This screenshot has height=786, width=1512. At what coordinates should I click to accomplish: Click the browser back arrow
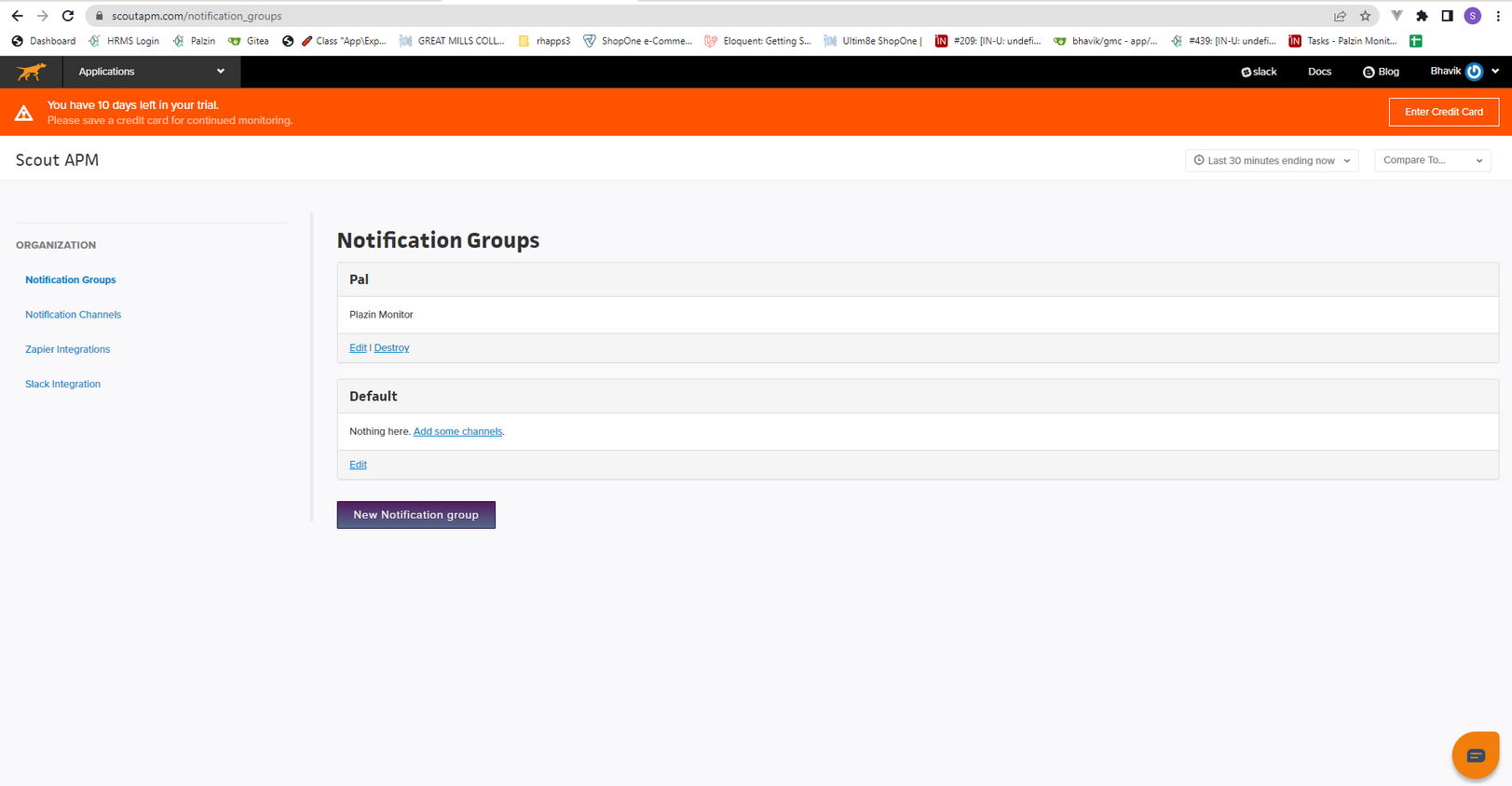17,16
